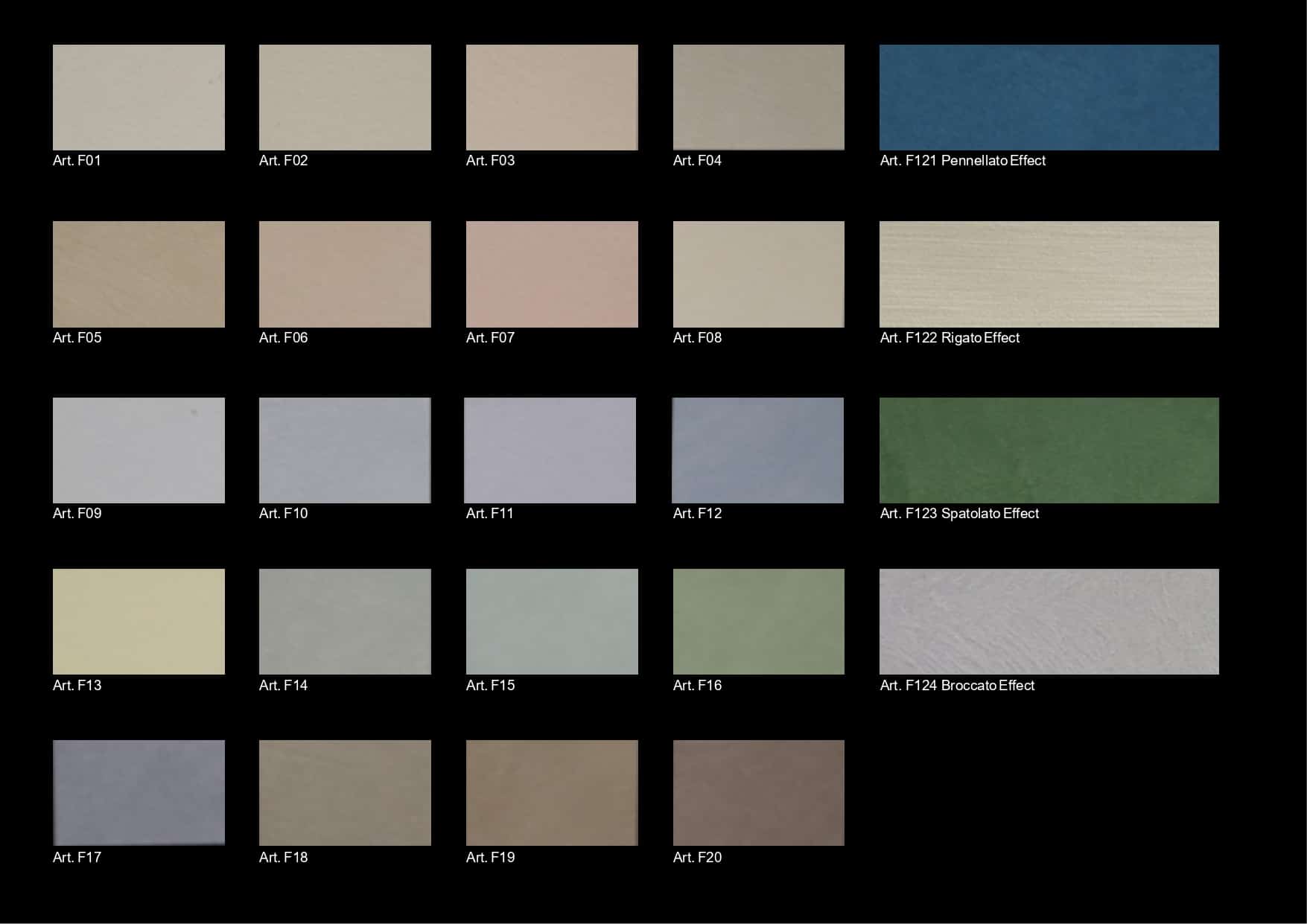
Task: Select the Art. F15 pale aqua swatch
Action: (x=552, y=622)
